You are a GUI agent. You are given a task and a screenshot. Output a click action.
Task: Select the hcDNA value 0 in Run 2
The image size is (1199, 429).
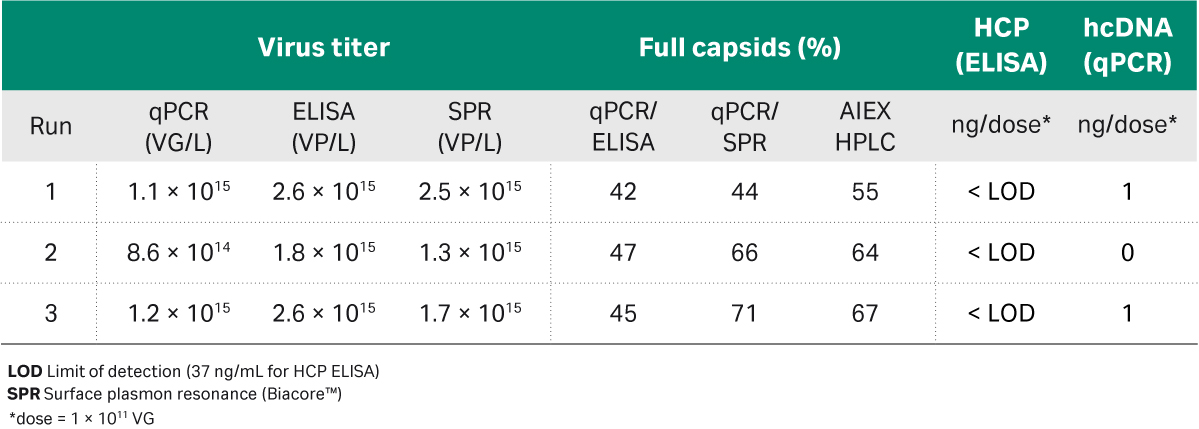tap(1126, 252)
